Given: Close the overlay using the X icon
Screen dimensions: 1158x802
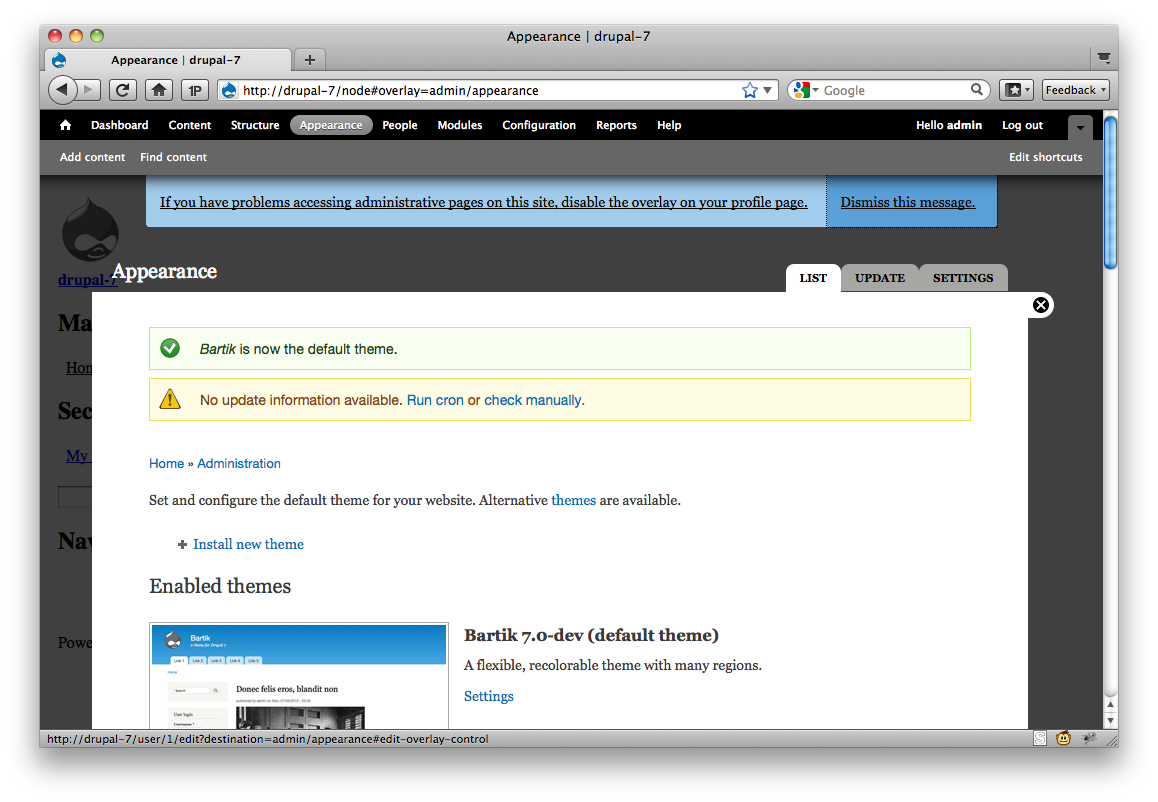Looking at the screenshot, I should (x=1041, y=304).
